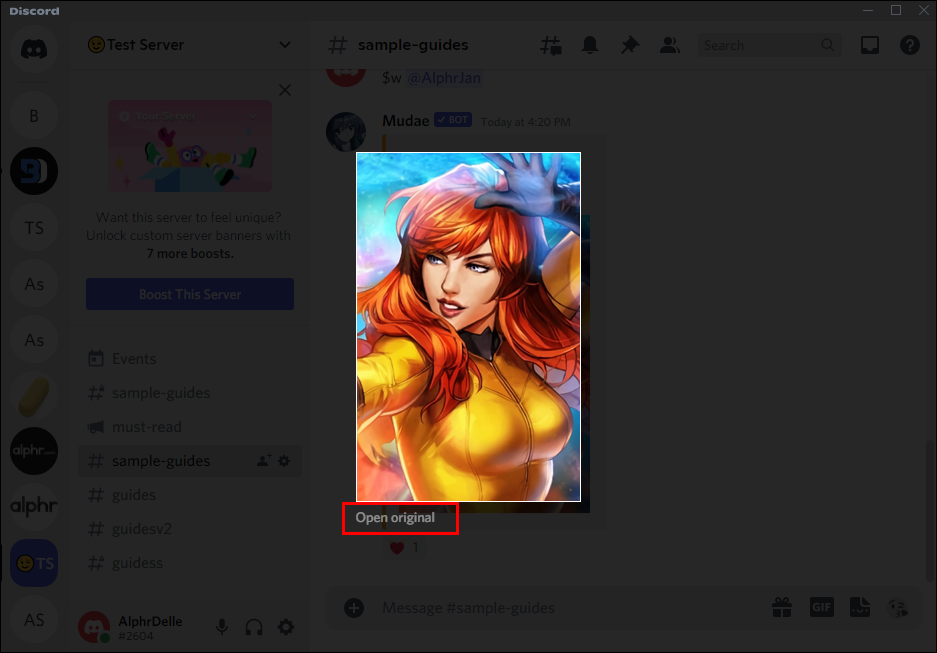
Task: Open the AS server at sidebar bottom
Action: click(x=34, y=620)
